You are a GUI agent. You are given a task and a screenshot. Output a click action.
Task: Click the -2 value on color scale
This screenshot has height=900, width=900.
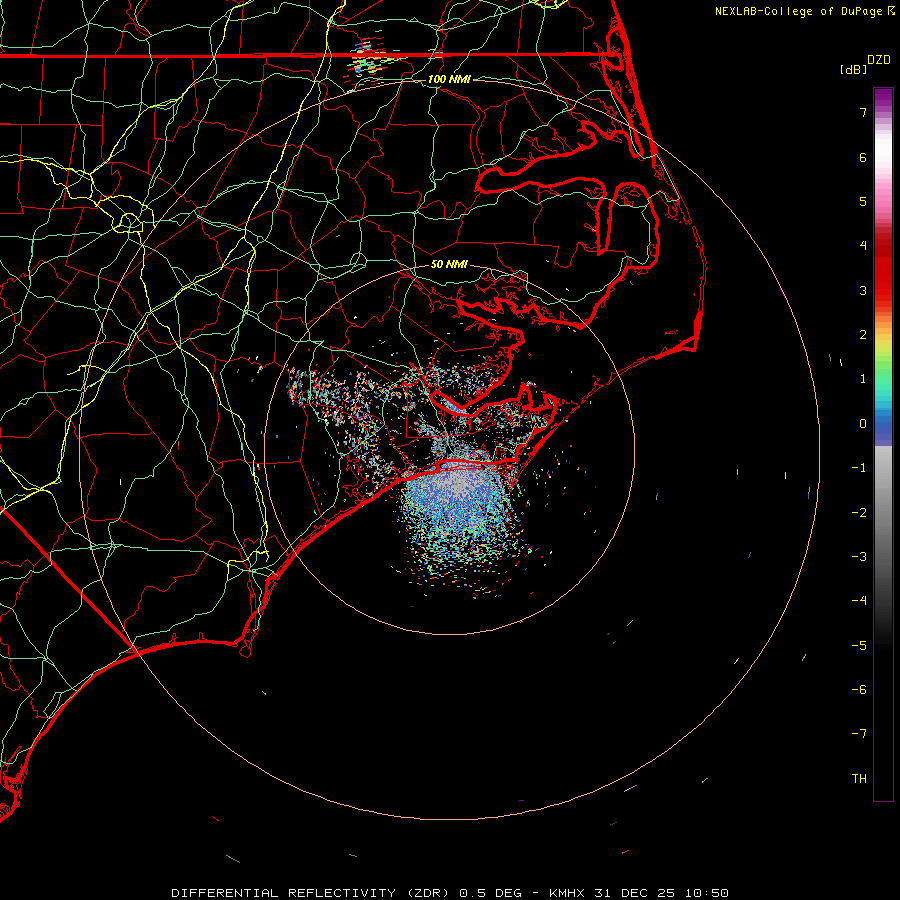pos(859,513)
